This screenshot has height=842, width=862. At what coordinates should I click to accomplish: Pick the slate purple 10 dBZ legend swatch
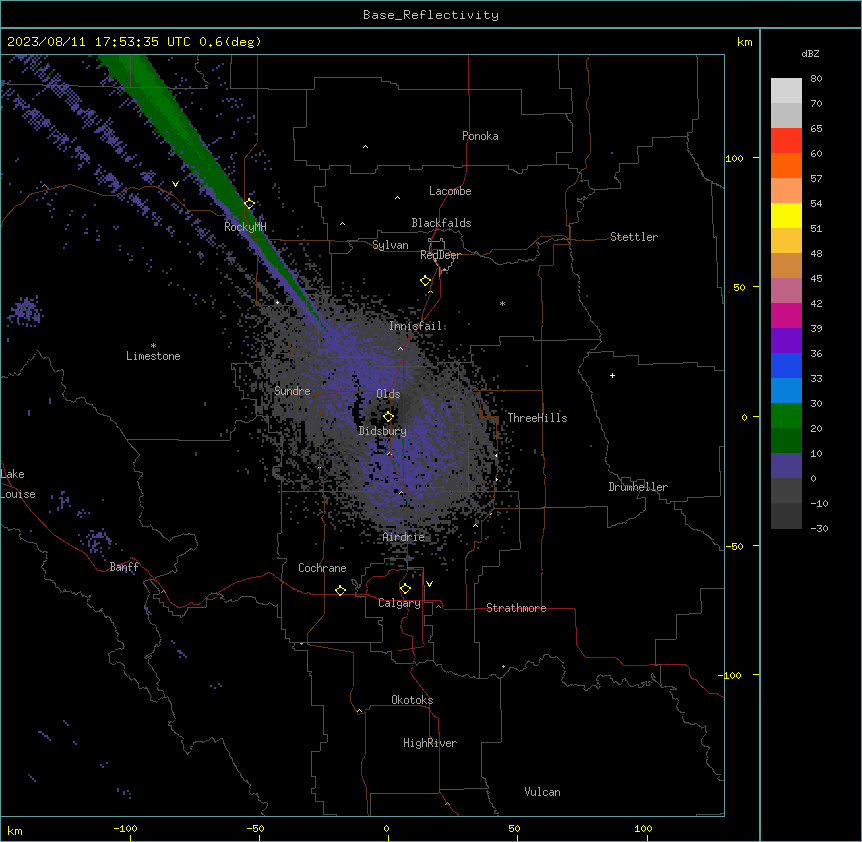(786, 466)
